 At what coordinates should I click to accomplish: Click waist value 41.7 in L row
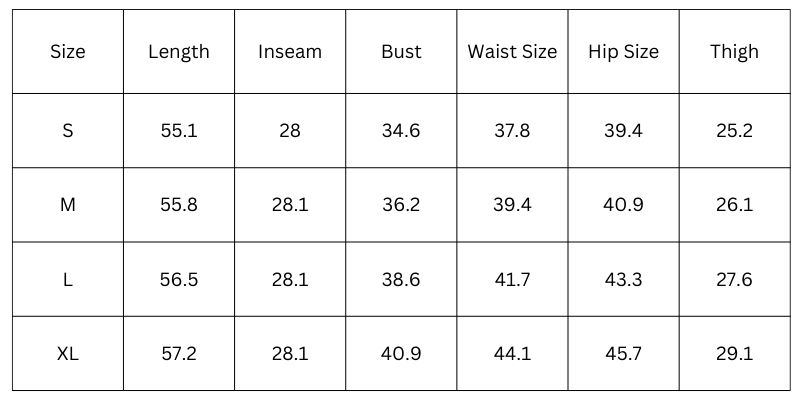512,280
